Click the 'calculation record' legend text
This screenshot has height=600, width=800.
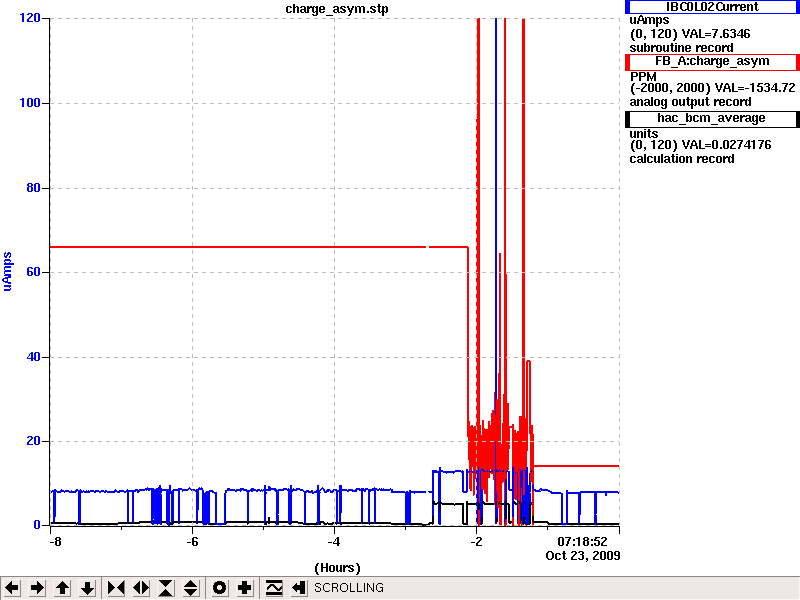pos(682,159)
